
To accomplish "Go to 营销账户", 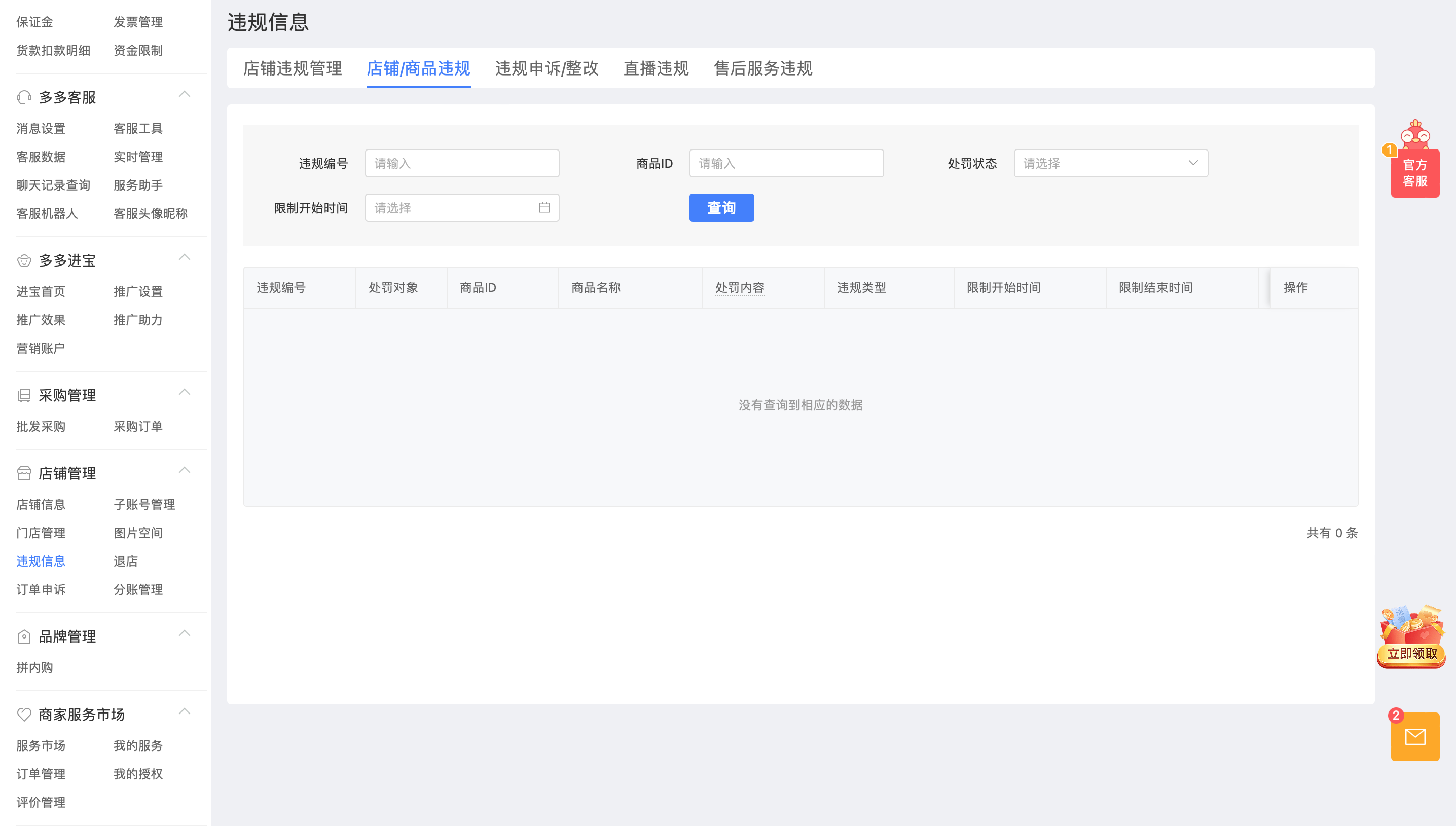I will [41, 348].
